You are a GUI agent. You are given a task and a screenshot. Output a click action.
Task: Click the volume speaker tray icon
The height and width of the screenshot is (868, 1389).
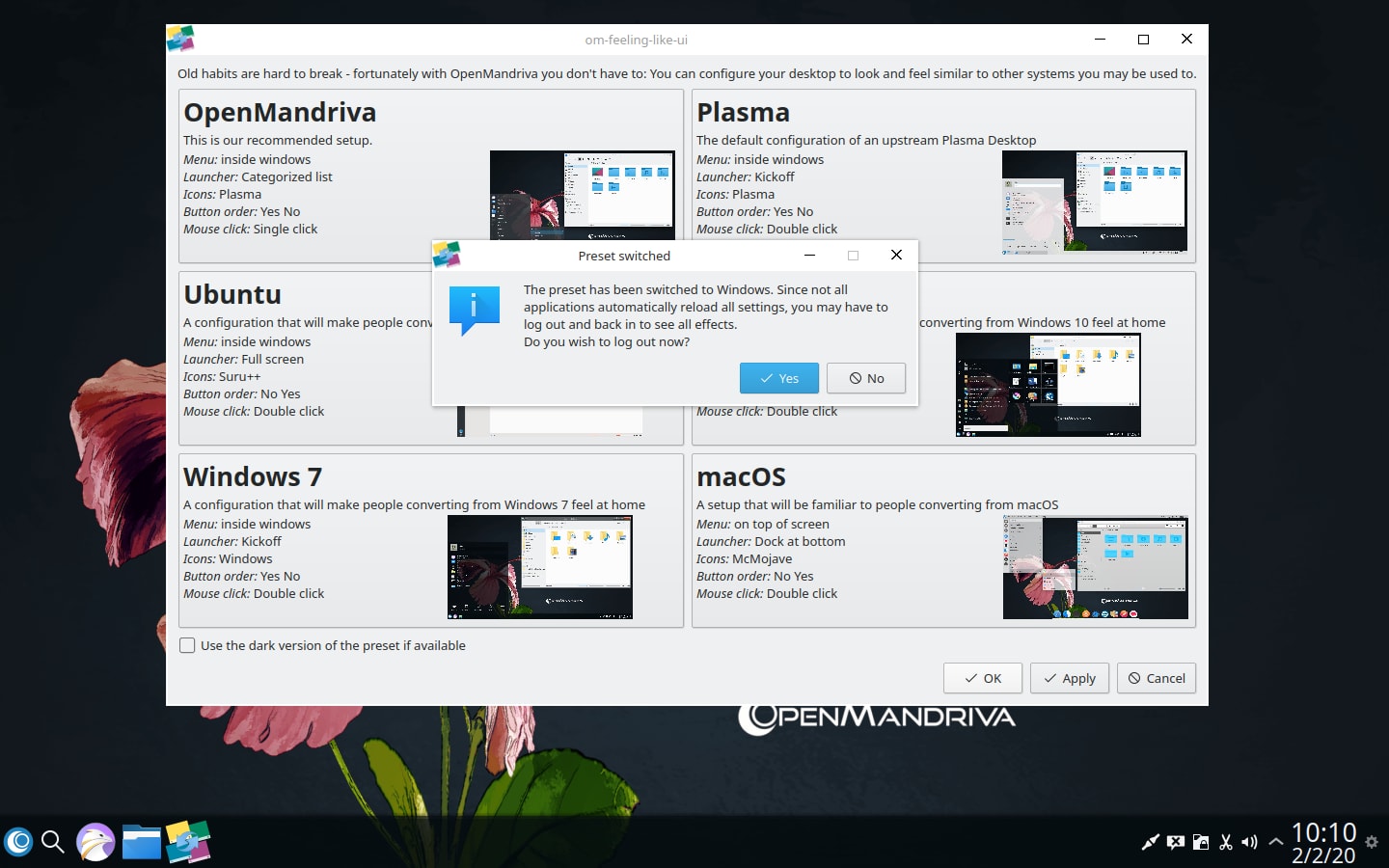(1250, 842)
